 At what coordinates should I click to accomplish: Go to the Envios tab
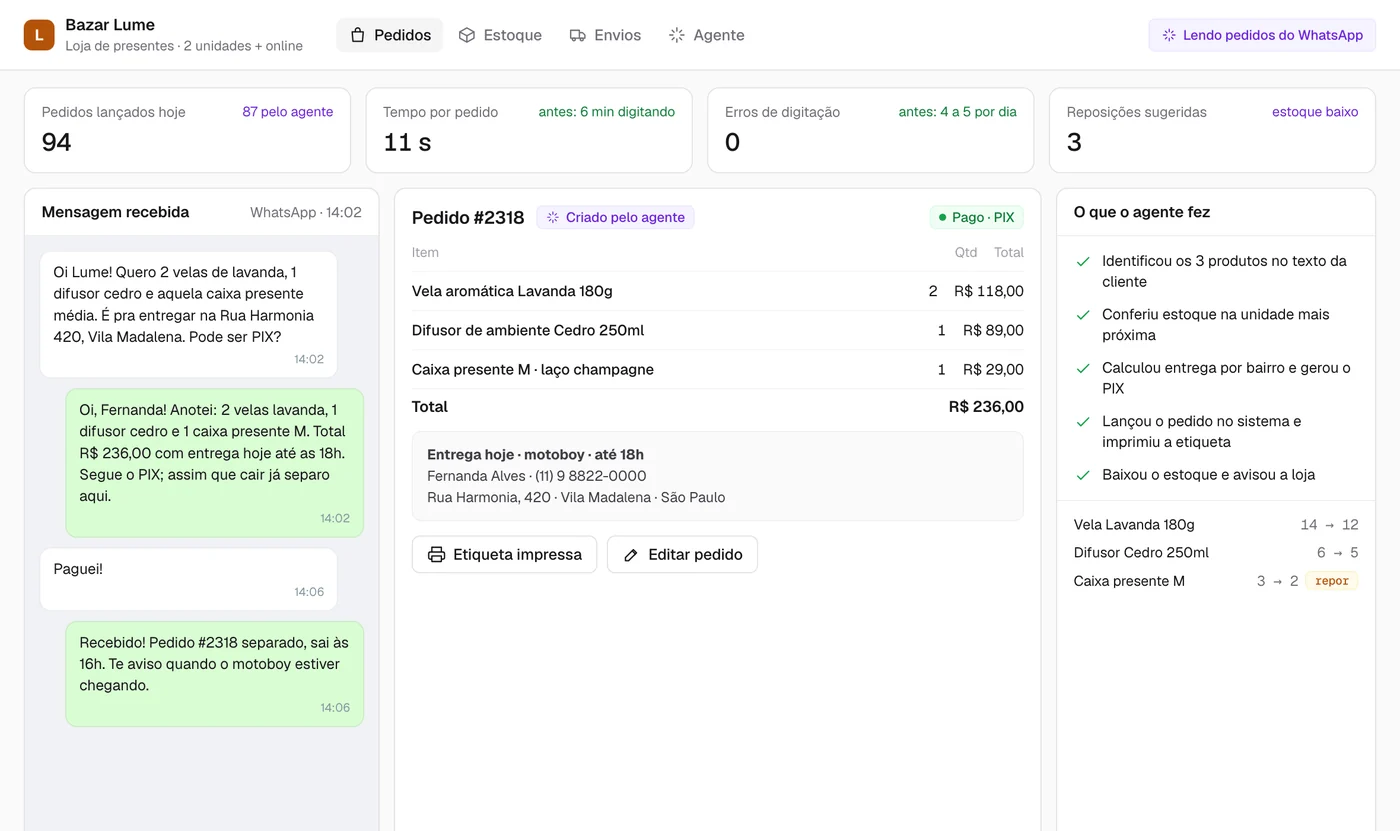pyautogui.click(x=605, y=35)
